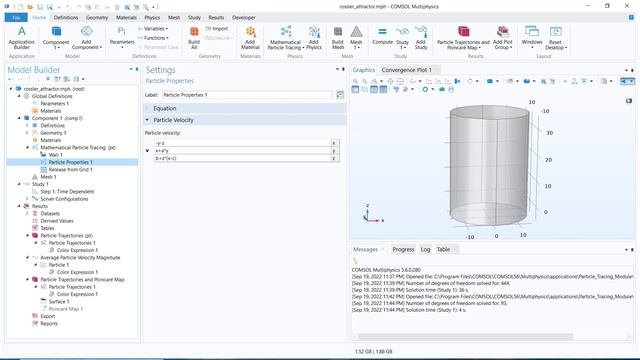Click the zoom in graphics icon
The width and height of the screenshot is (640, 360).
click(356, 81)
